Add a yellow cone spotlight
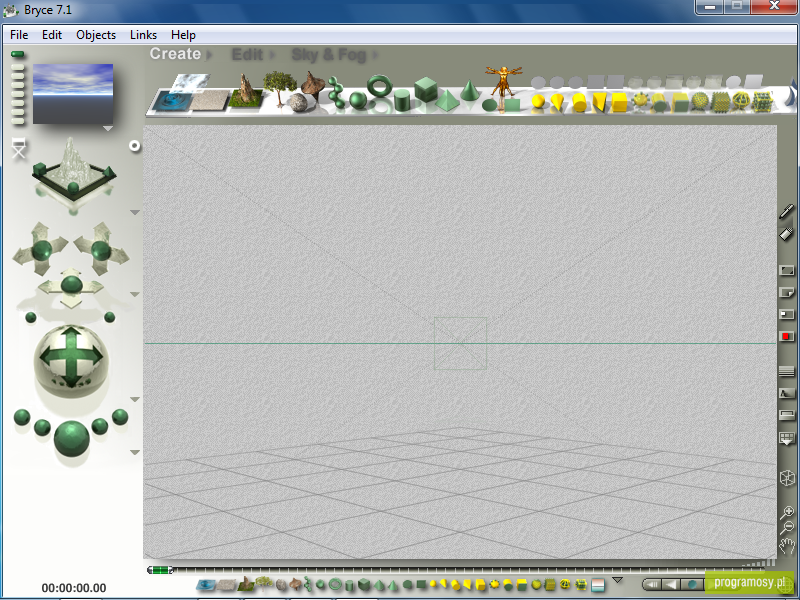Screen dimensions: 800x600 558,102
